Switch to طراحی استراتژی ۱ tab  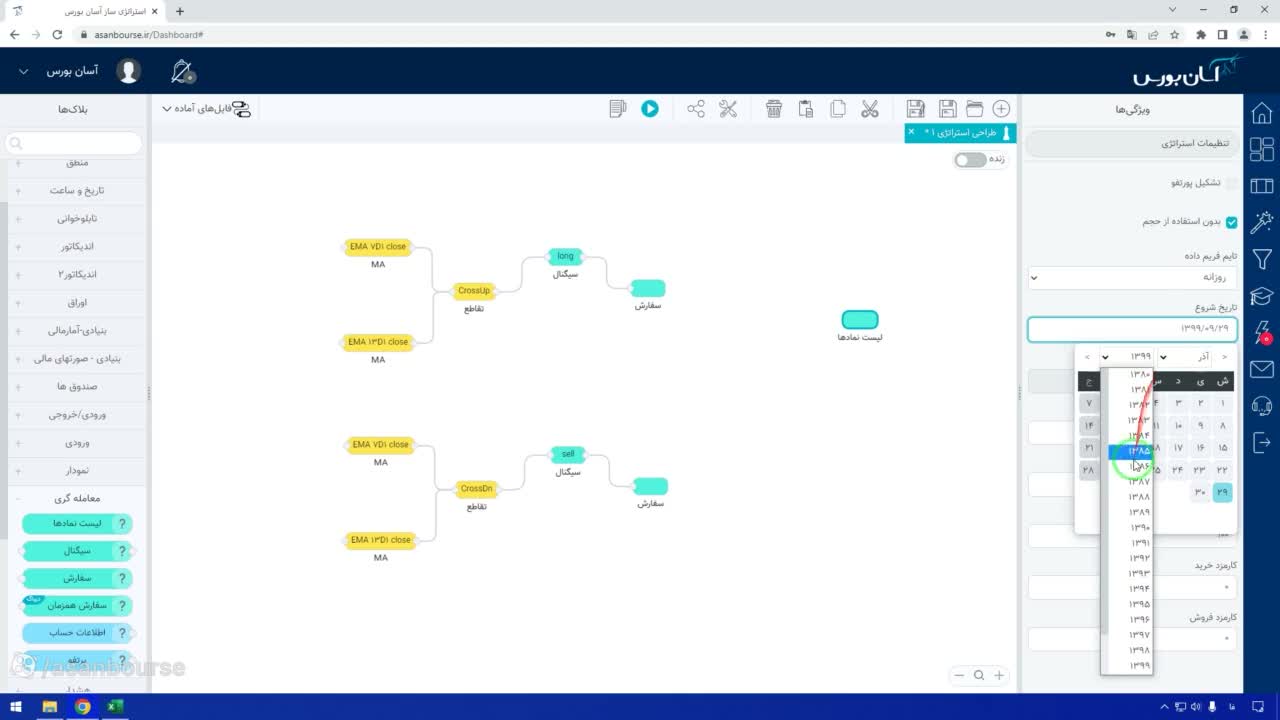(x=960, y=132)
